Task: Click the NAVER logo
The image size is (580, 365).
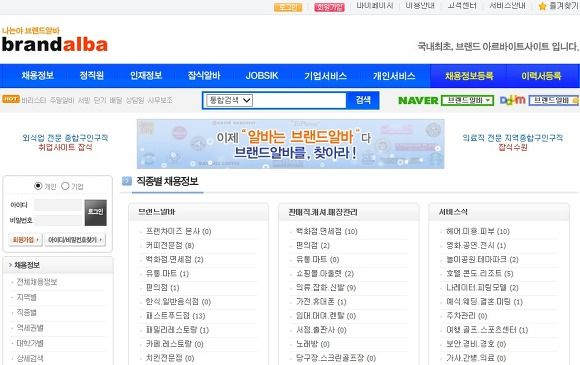Action: point(418,100)
